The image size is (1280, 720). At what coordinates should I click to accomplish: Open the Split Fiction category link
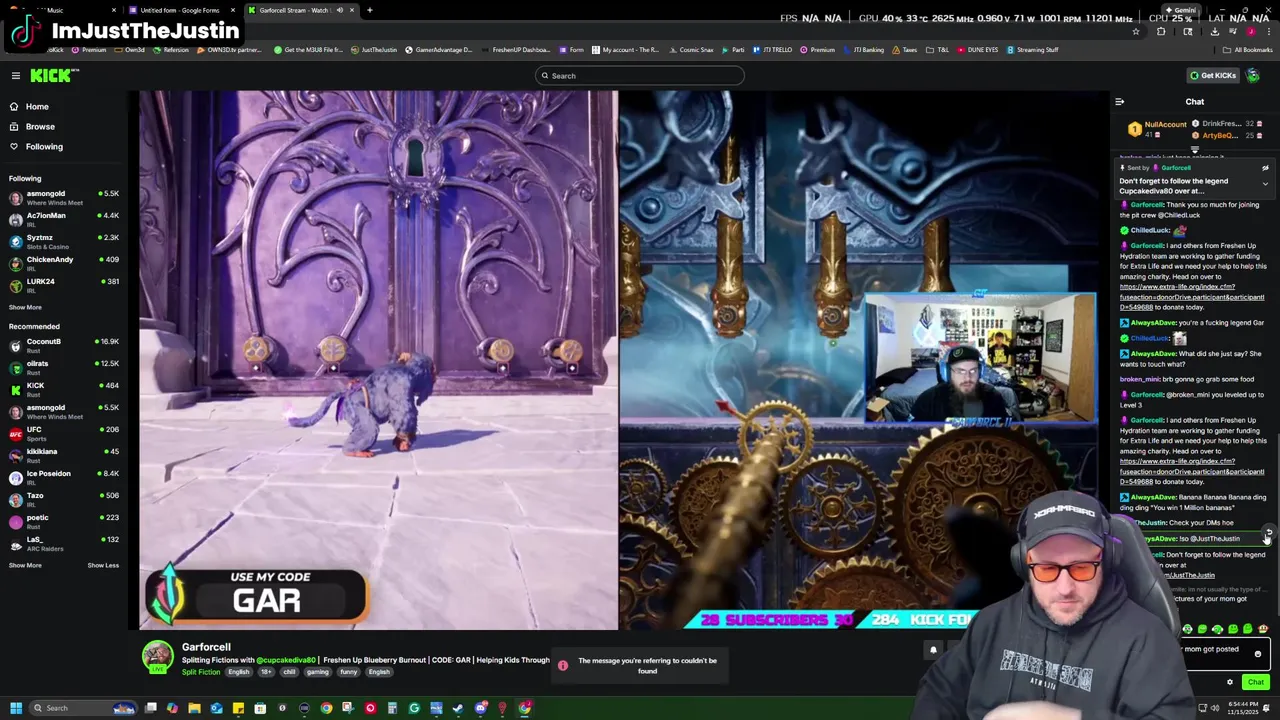pyautogui.click(x=201, y=672)
